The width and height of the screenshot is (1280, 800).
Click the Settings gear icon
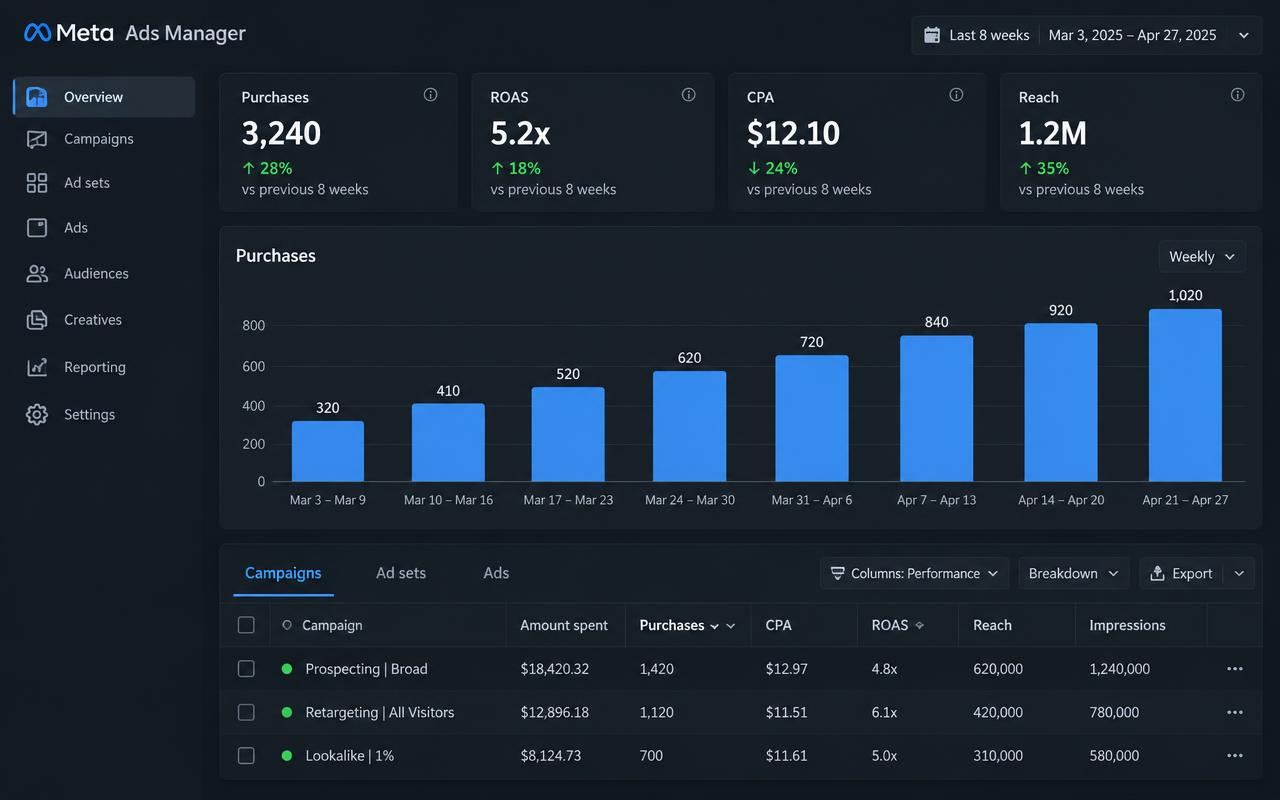tap(37, 415)
